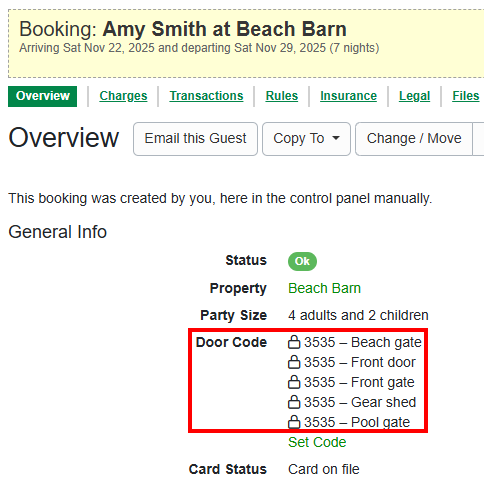Image resolution: width=484 pixels, height=485 pixels.
Task: Open the Copy To dropdown
Action: [x=306, y=139]
